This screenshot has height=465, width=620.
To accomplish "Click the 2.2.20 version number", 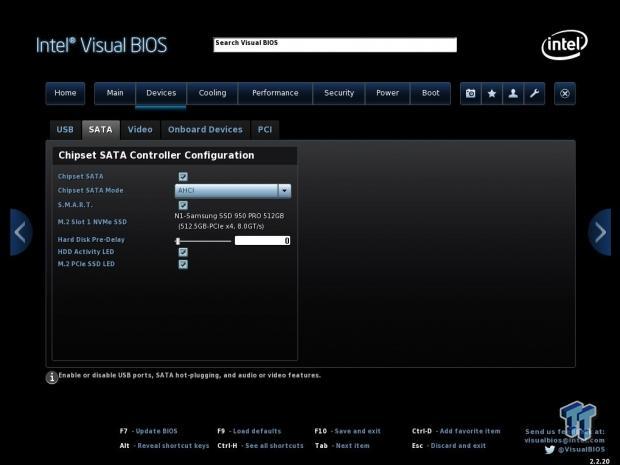I will click(x=599, y=461).
